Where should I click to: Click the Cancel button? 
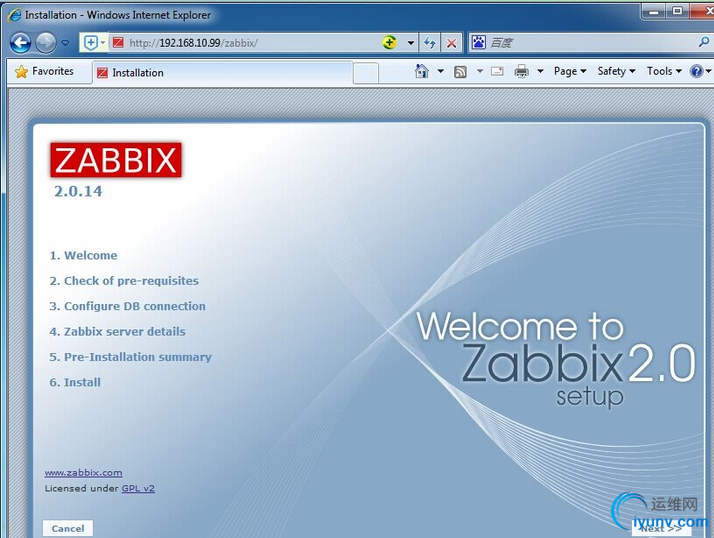coord(68,528)
